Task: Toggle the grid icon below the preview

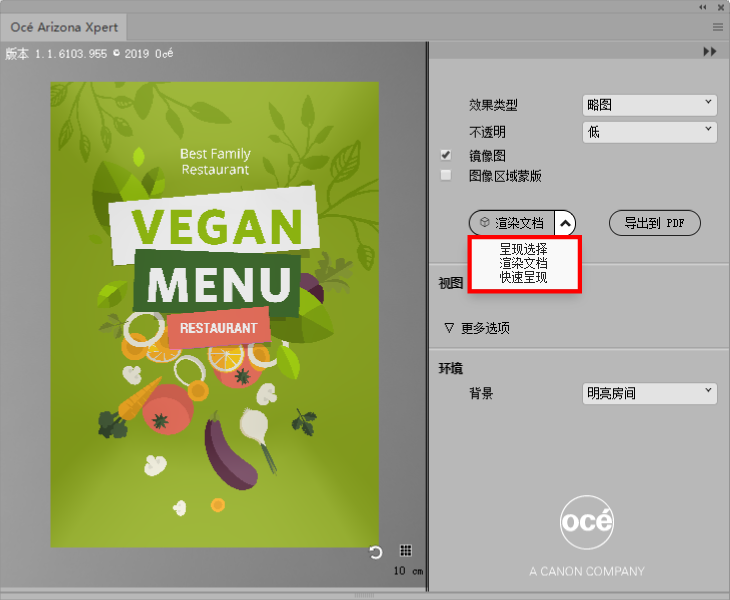Action: (406, 551)
